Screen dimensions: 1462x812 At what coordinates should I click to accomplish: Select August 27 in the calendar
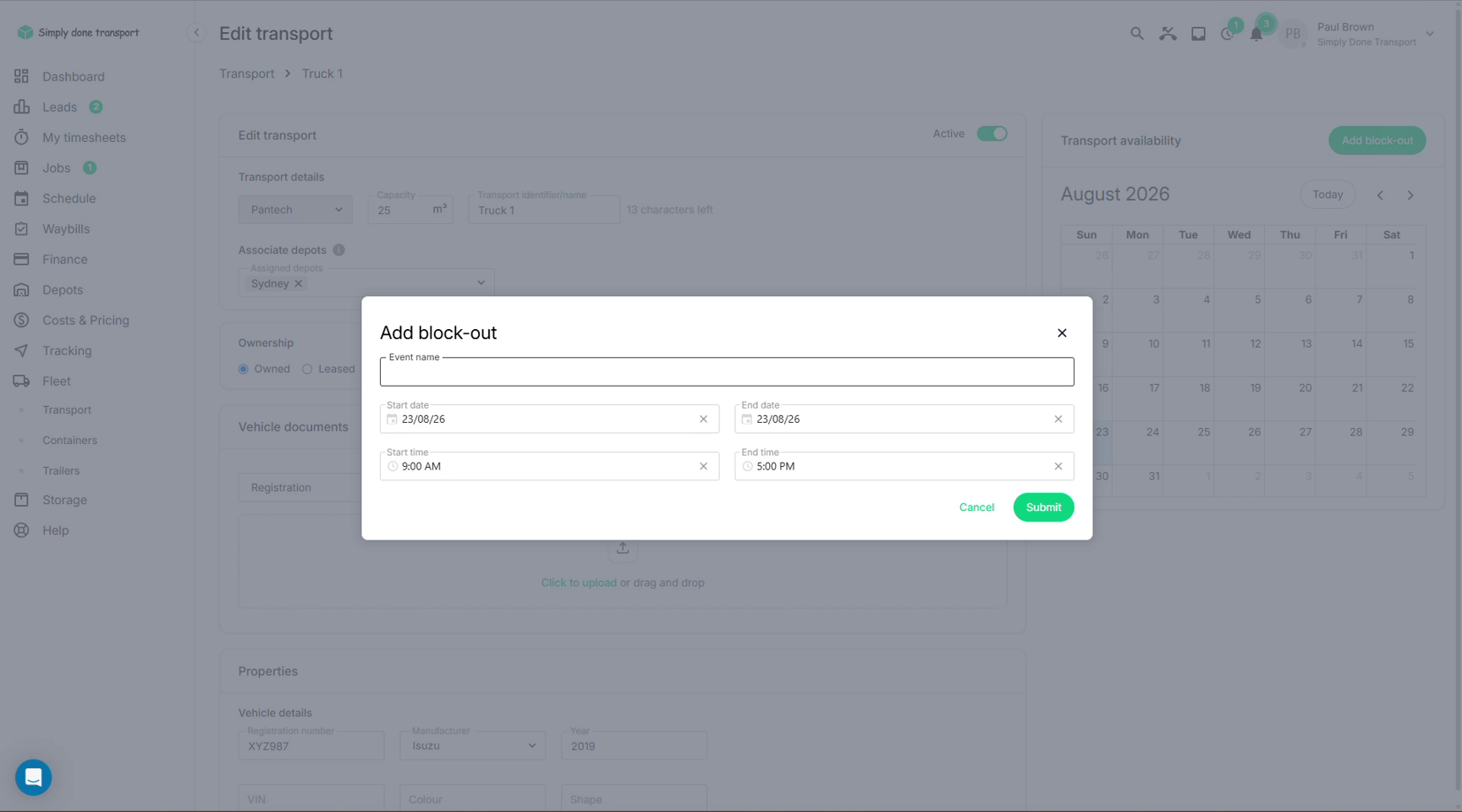click(x=1289, y=442)
